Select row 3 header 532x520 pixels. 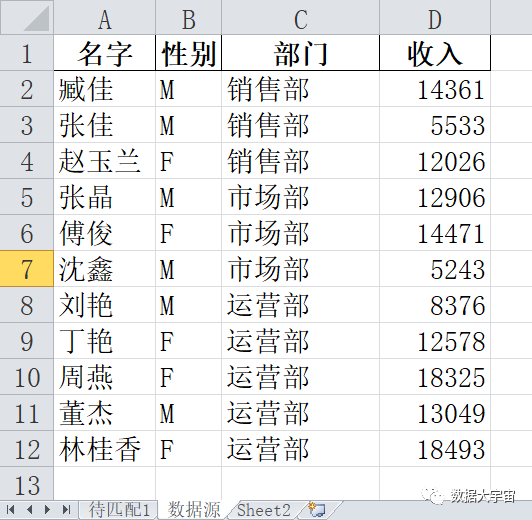coord(27,125)
